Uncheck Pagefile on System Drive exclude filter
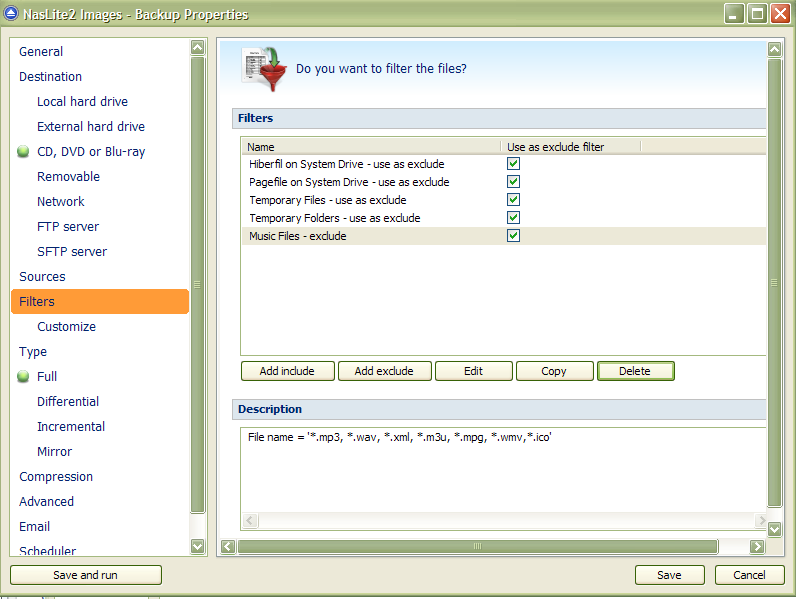The image size is (796, 599). pos(513,182)
